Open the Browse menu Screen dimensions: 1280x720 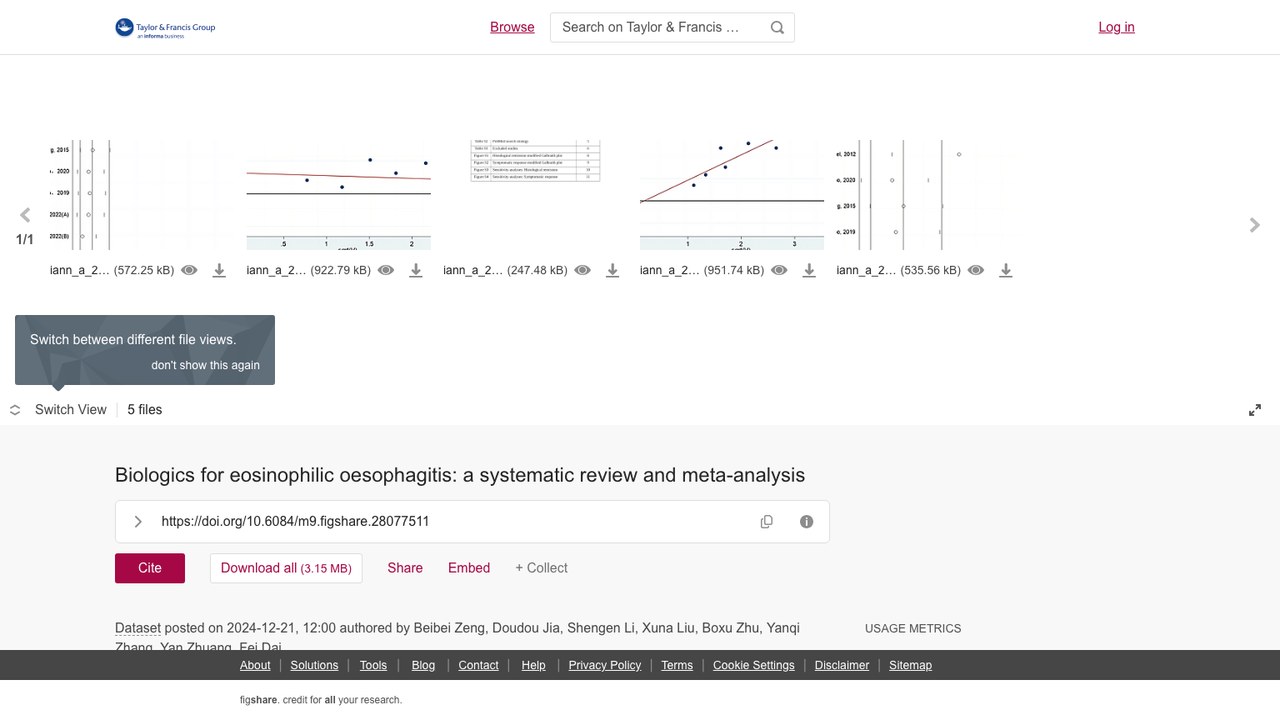512,28
